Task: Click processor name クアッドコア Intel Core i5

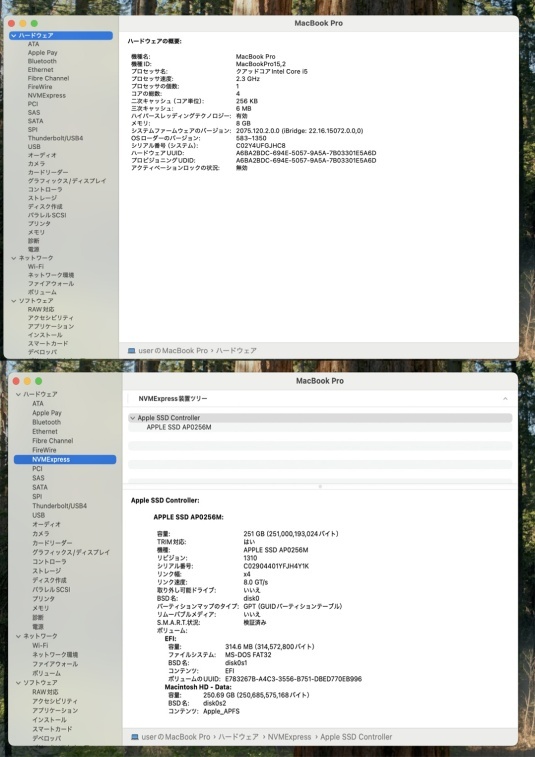Action: click(x=271, y=71)
